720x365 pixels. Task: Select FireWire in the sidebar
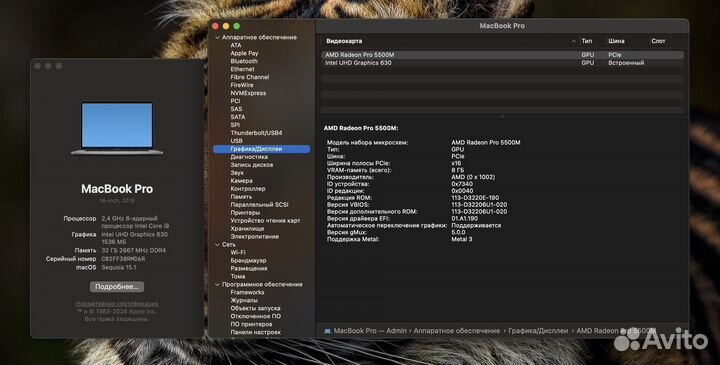pyautogui.click(x=242, y=85)
